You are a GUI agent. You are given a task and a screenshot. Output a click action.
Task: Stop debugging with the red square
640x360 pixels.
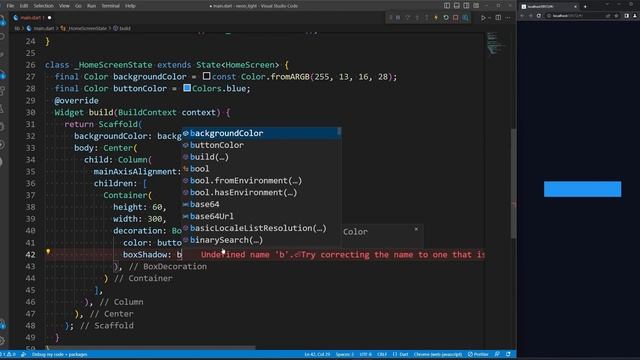(x=456, y=18)
